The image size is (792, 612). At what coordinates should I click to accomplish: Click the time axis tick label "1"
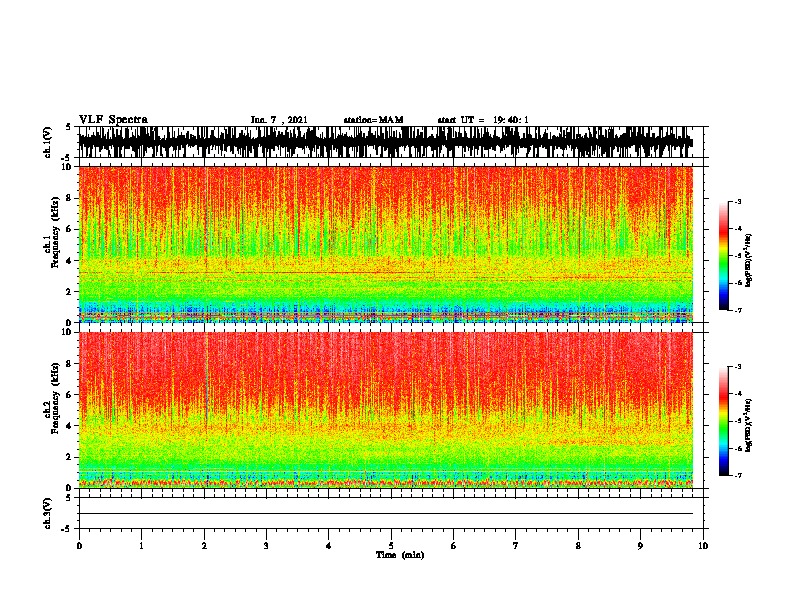141,546
